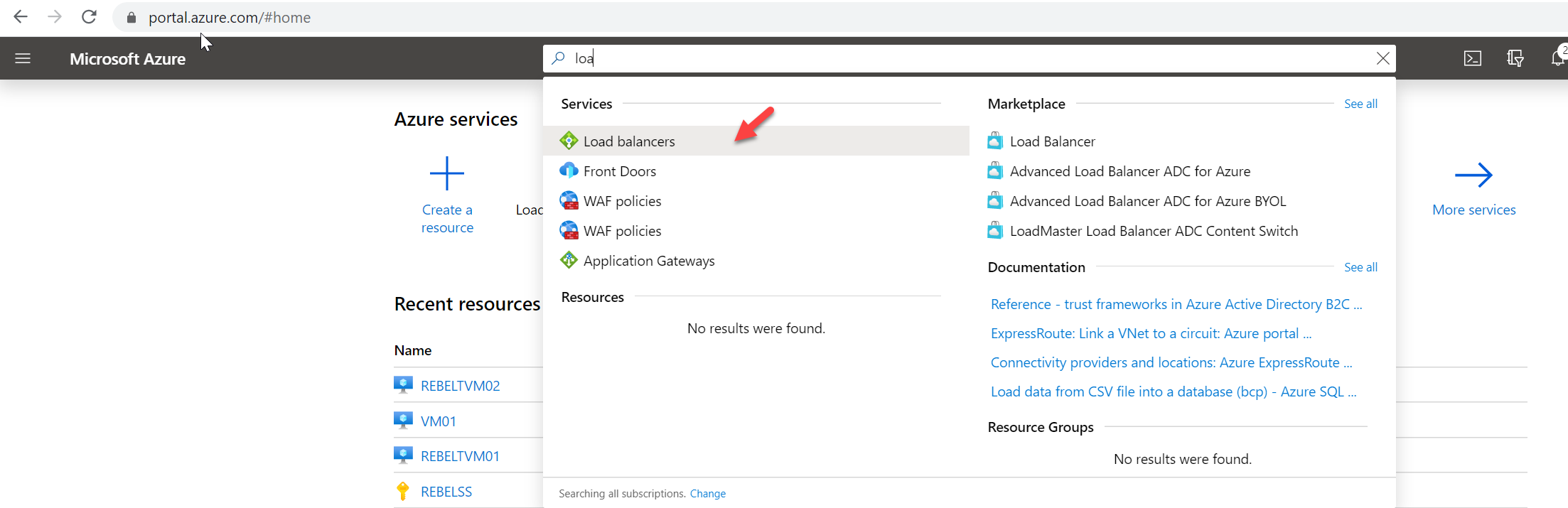Click the More services arrow icon
The image size is (1568, 508).
pos(1473,175)
